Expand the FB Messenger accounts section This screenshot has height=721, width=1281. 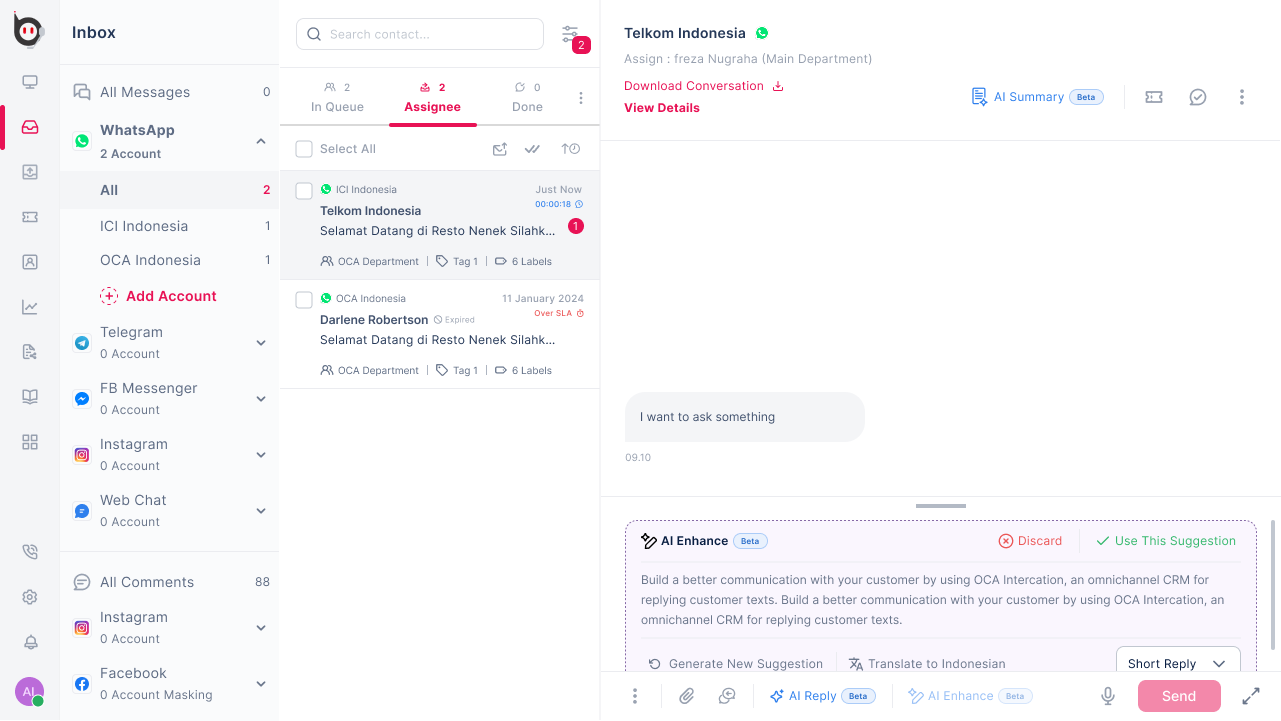261,399
